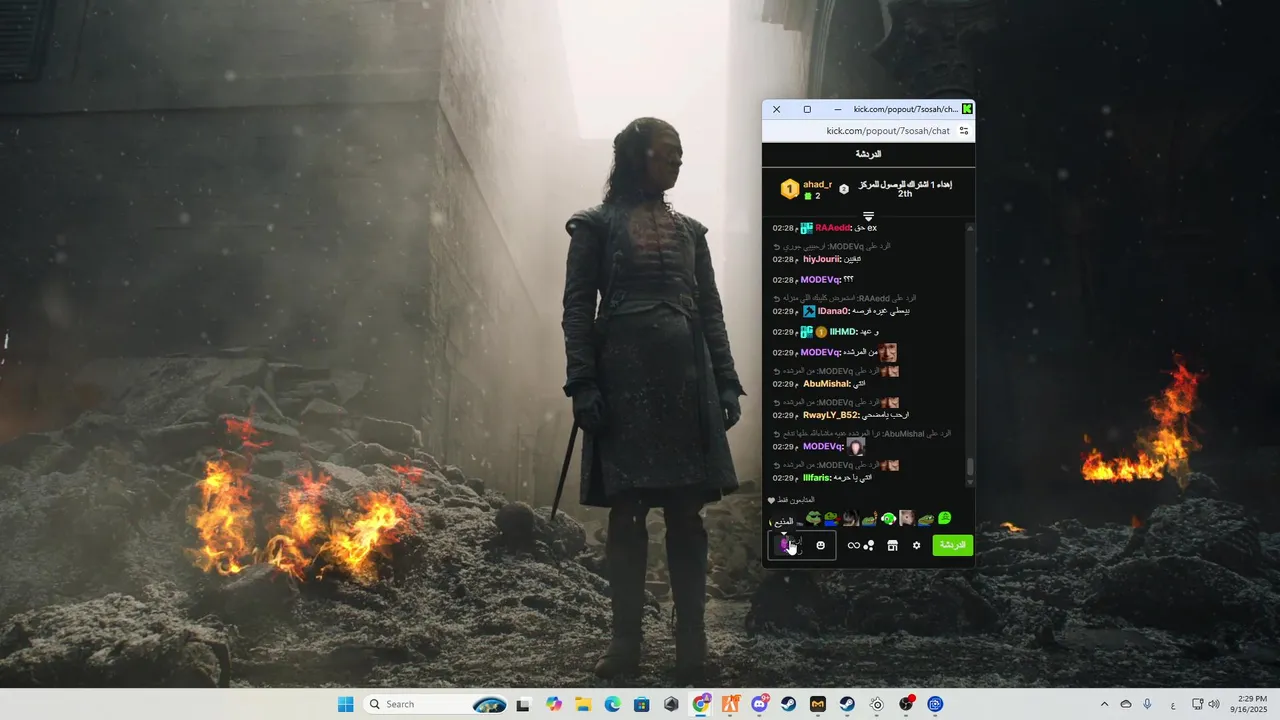Click the silver rank 2 badge
Image resolution: width=1280 pixels, height=720 pixels.
tap(844, 189)
